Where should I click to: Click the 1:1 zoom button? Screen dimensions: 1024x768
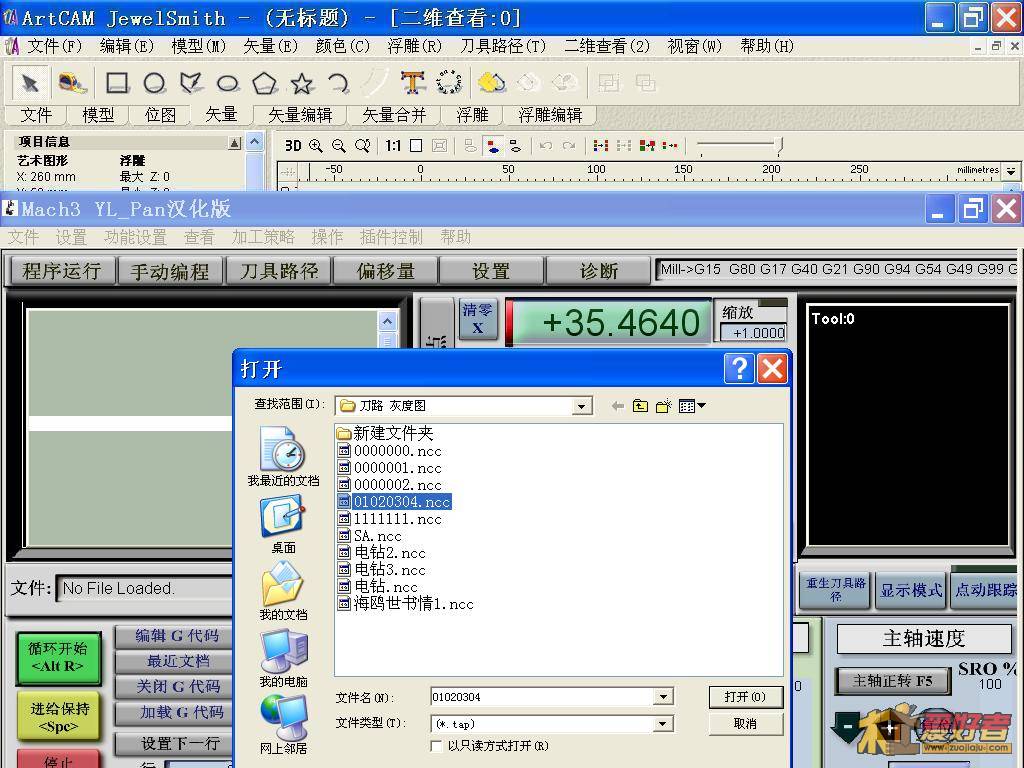[393, 146]
